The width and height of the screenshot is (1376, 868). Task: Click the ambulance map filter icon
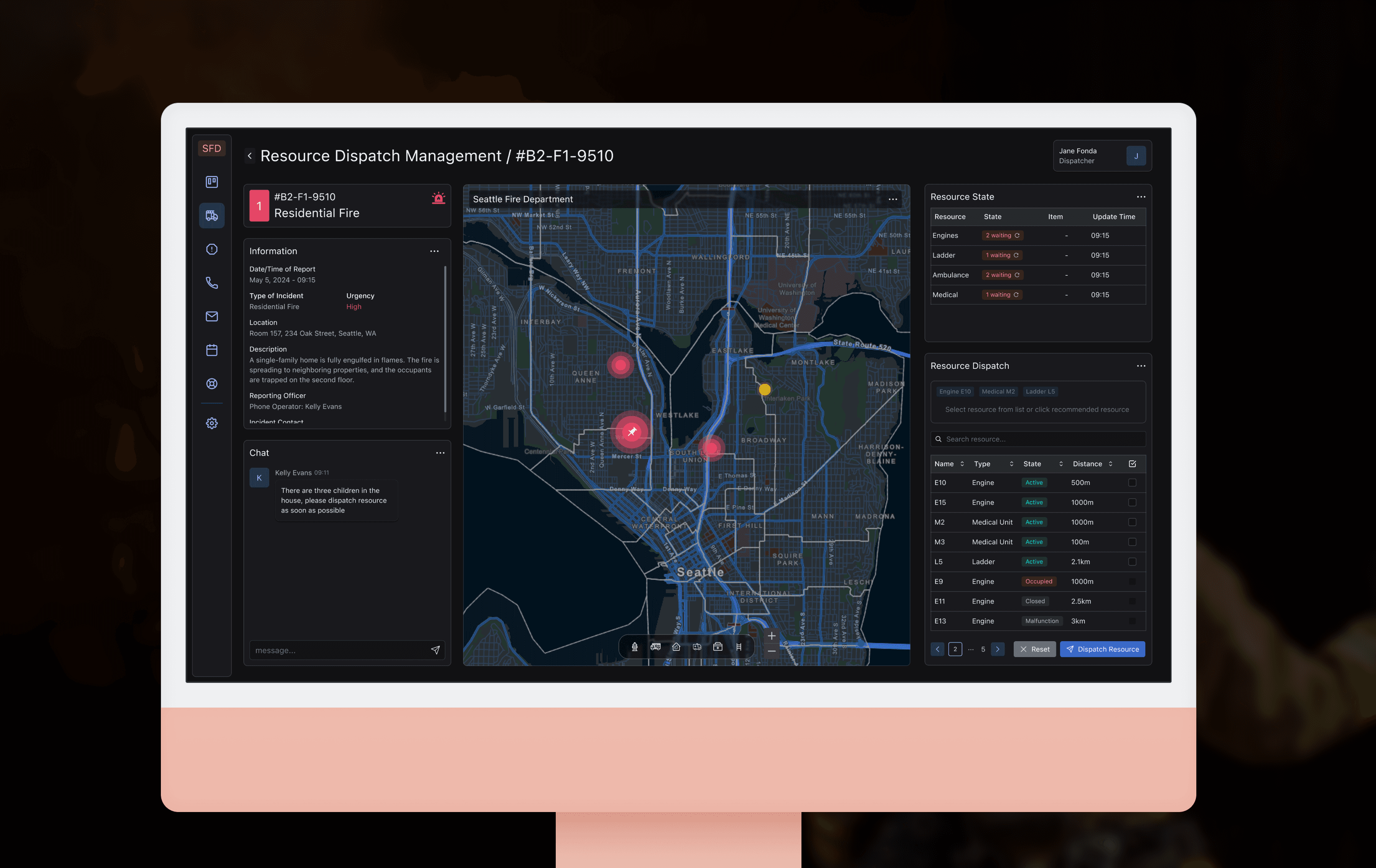pyautogui.click(x=697, y=647)
